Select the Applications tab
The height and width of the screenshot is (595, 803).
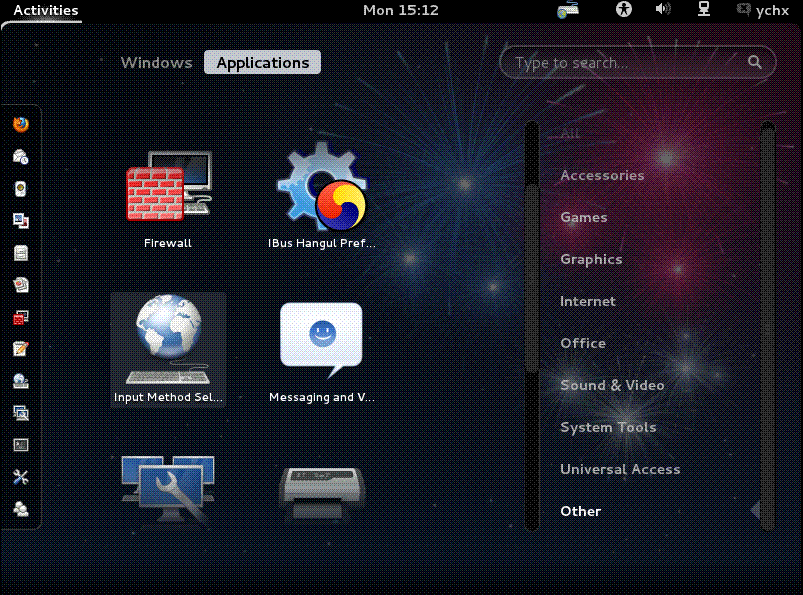tap(263, 62)
